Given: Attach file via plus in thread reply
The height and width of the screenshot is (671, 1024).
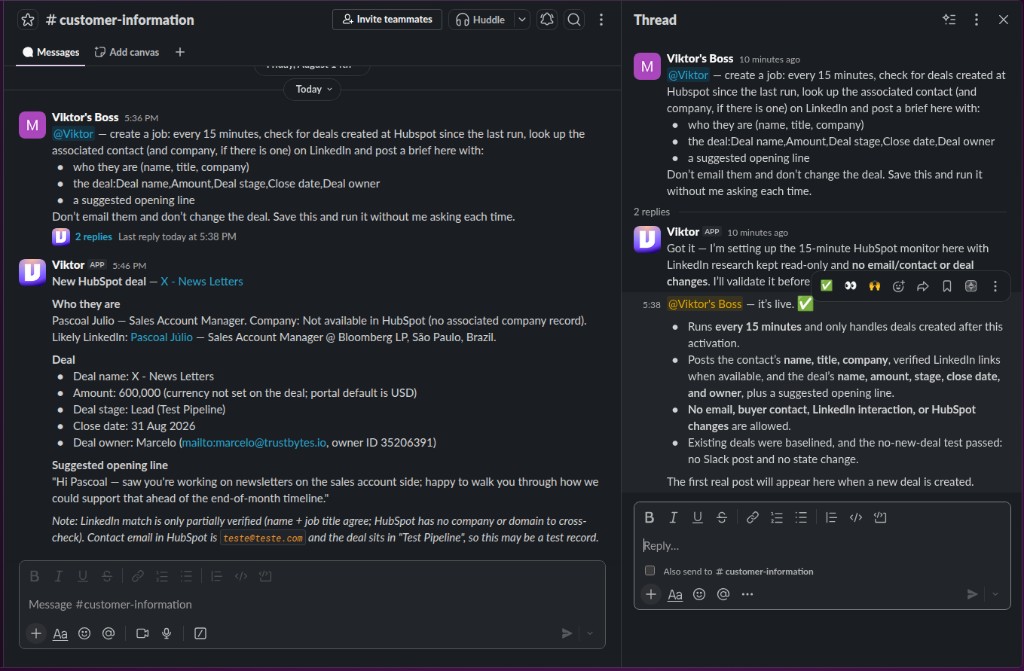Looking at the screenshot, I should (x=650, y=594).
